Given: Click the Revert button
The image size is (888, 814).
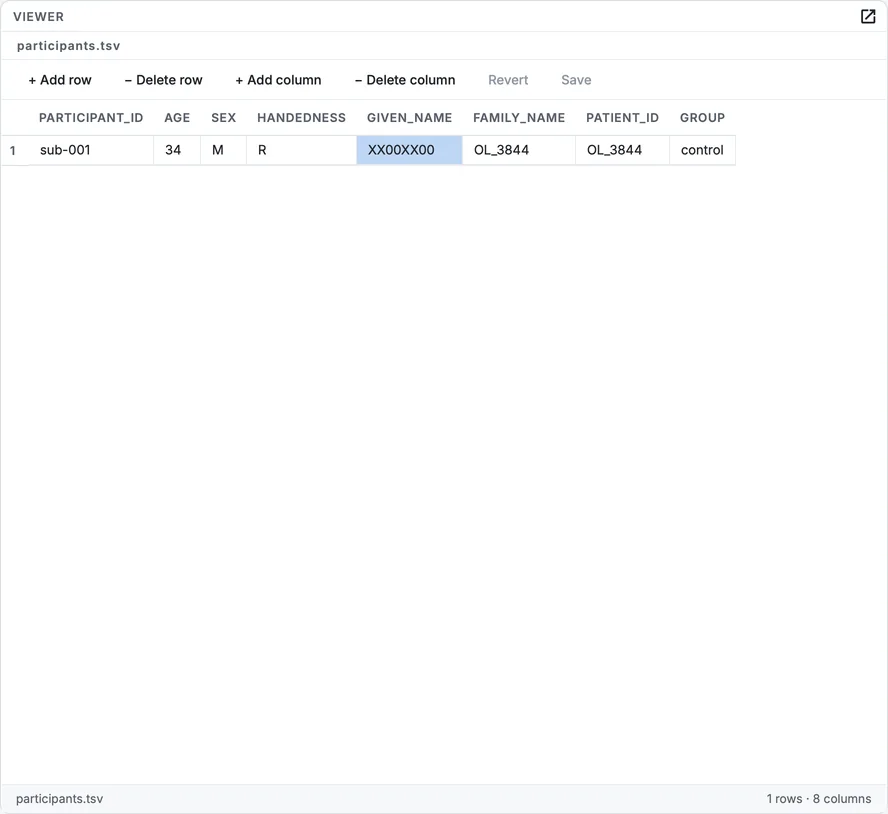Looking at the screenshot, I should pos(508,80).
